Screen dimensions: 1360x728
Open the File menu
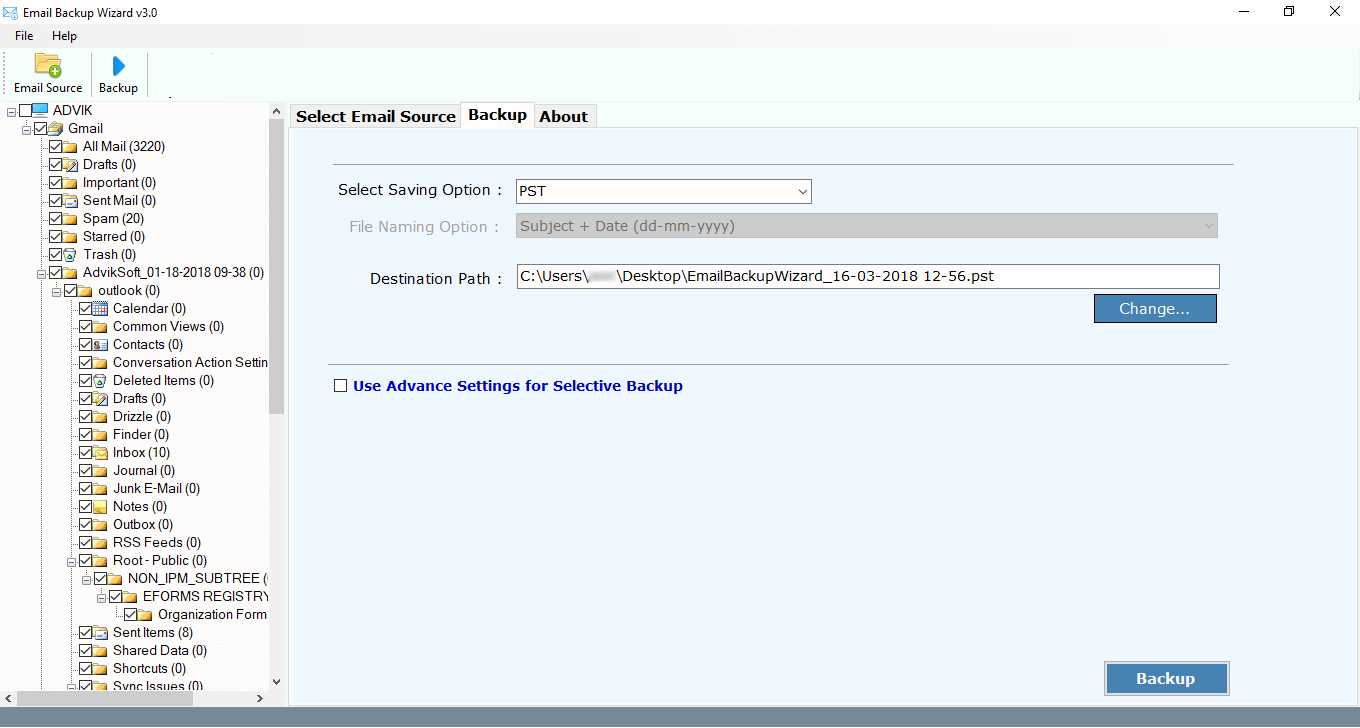click(x=24, y=36)
